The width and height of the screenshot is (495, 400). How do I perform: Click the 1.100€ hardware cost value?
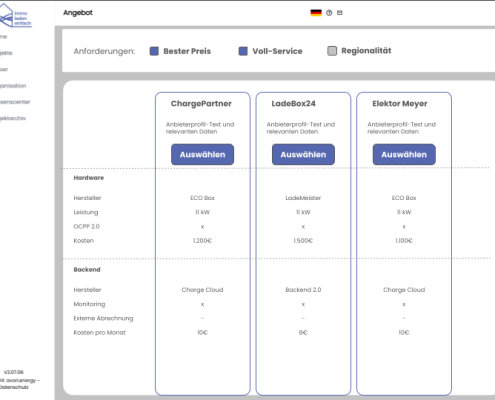click(404, 241)
